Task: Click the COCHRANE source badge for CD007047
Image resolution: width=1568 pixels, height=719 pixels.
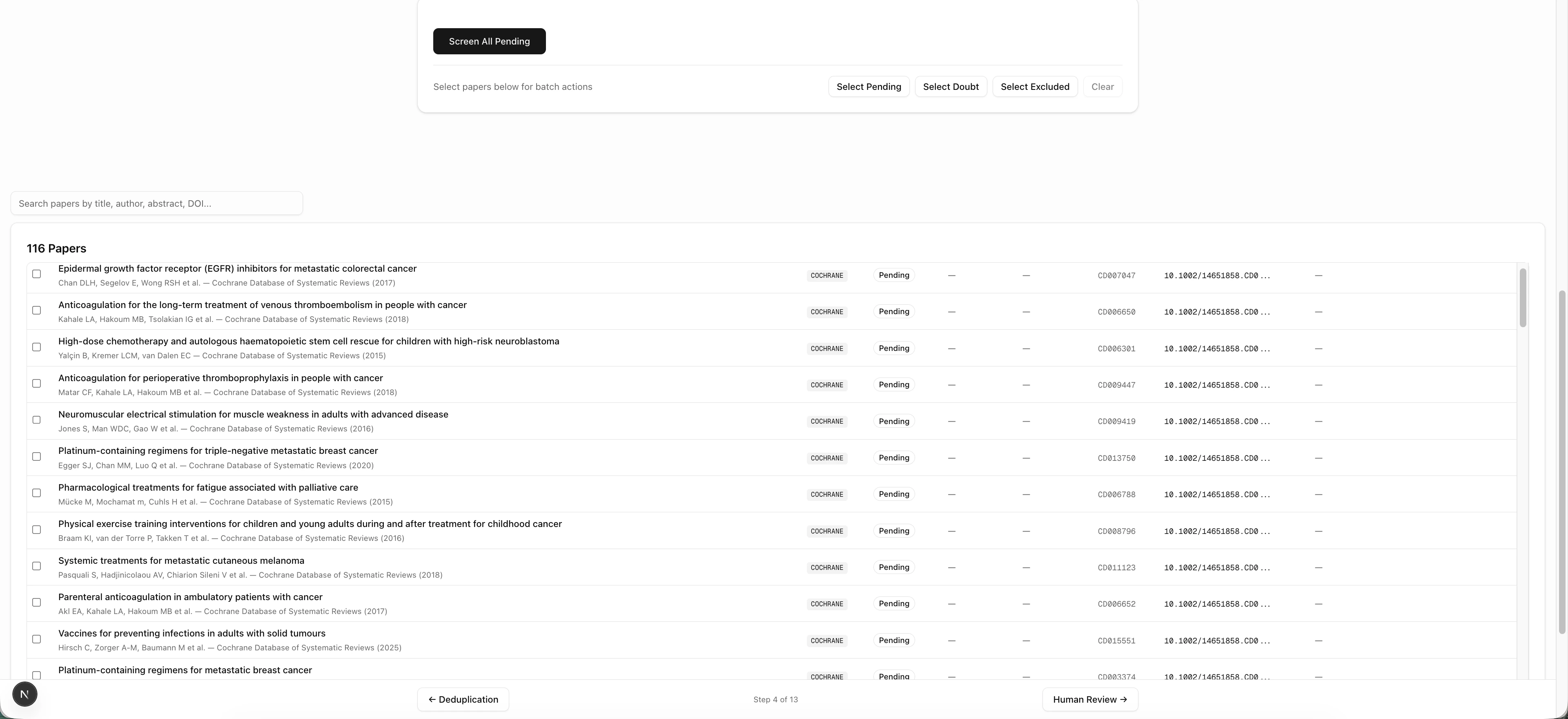Action: 826,275
